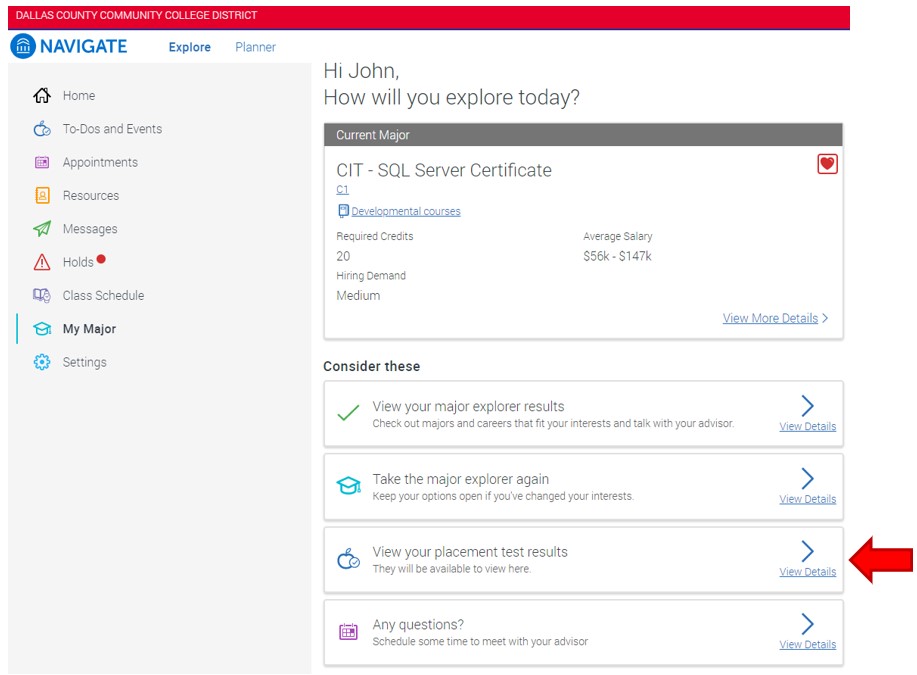Select the Resources orange icon
The image size is (917, 675).
(x=42, y=196)
